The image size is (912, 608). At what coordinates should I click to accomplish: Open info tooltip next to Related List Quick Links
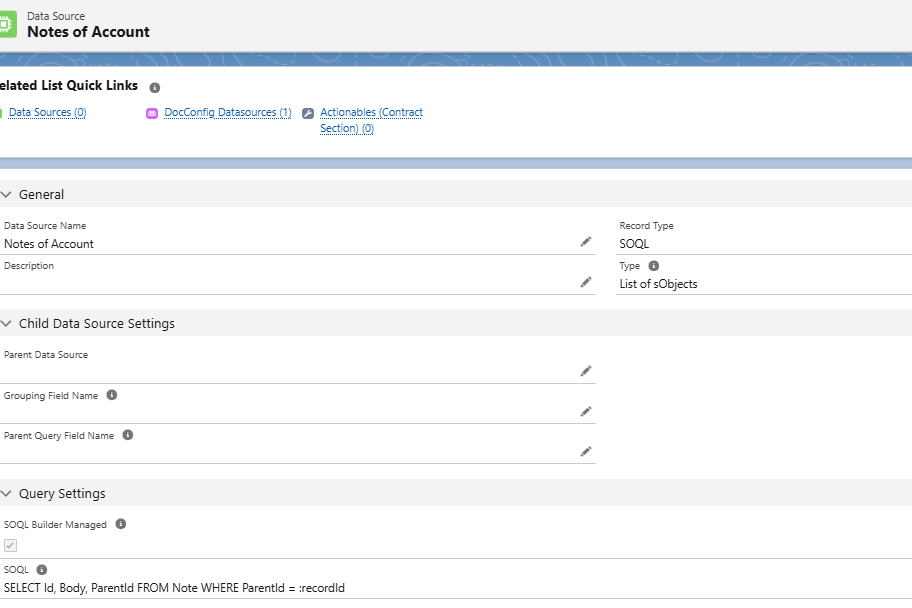point(155,88)
